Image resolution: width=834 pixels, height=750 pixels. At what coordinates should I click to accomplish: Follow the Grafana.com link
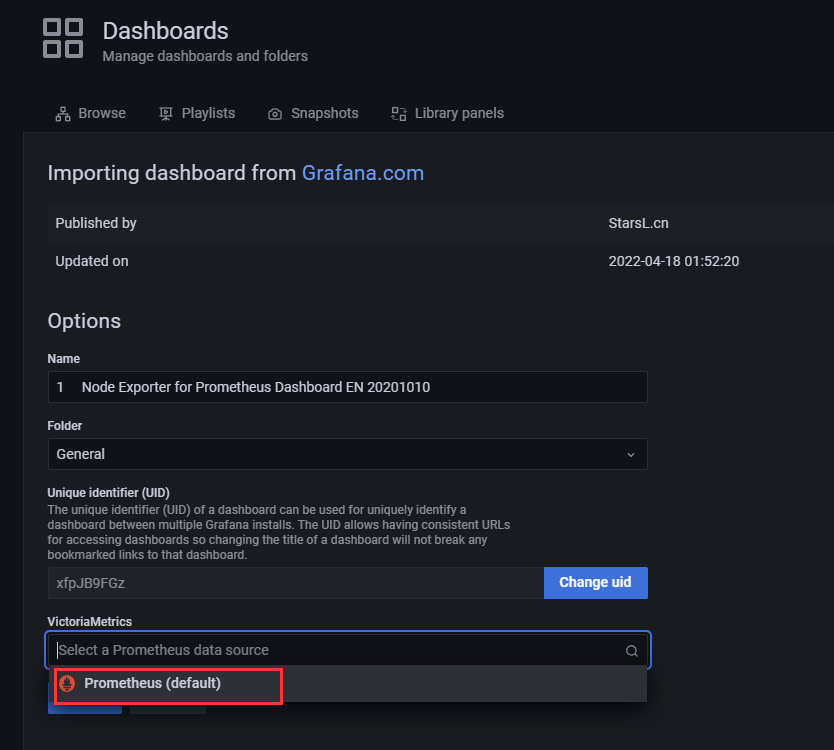point(363,173)
